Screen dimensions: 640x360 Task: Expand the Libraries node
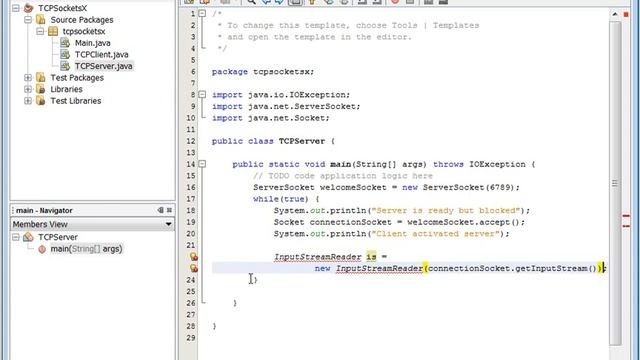pyautogui.click(x=28, y=89)
